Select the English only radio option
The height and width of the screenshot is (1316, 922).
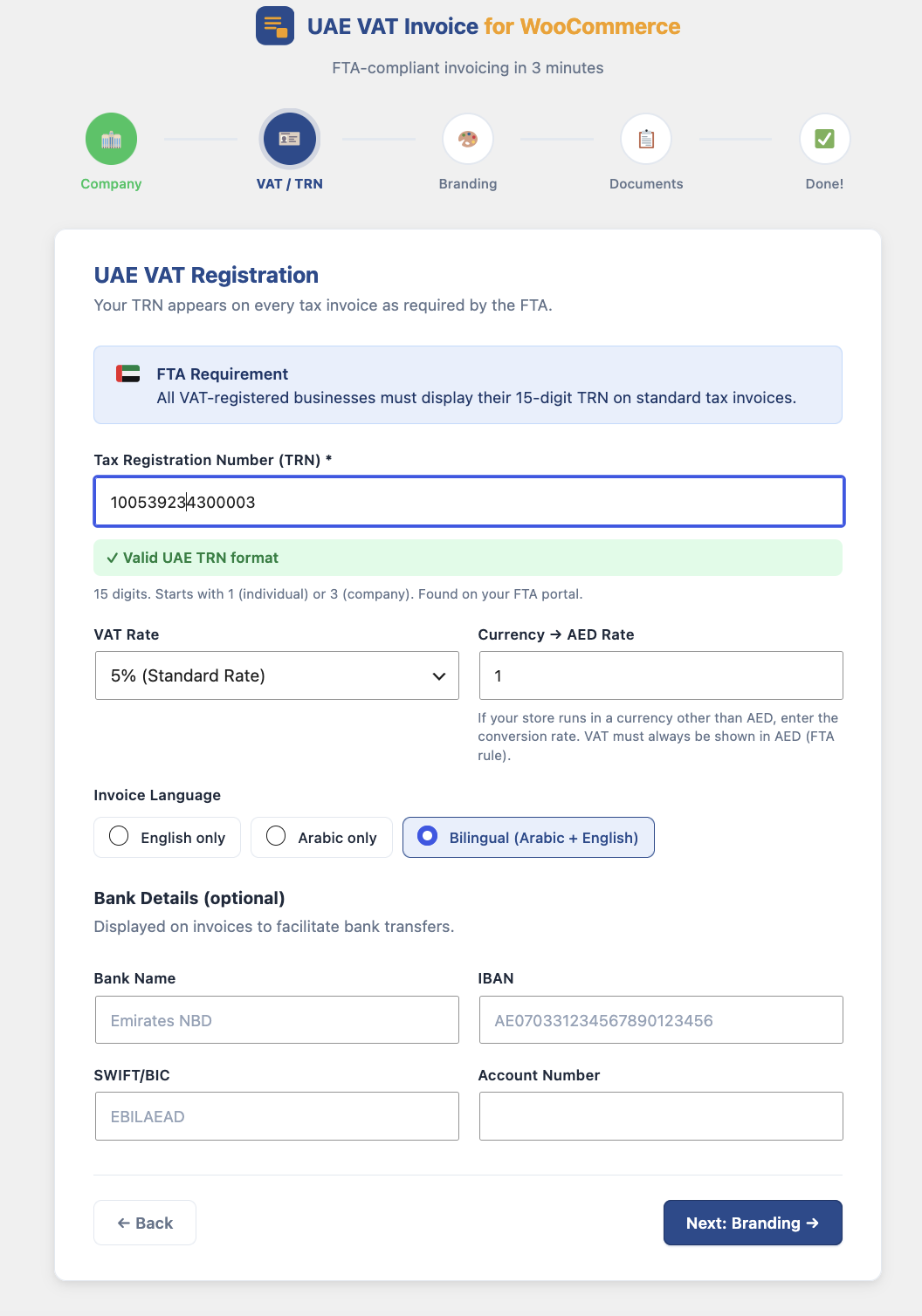(167, 838)
